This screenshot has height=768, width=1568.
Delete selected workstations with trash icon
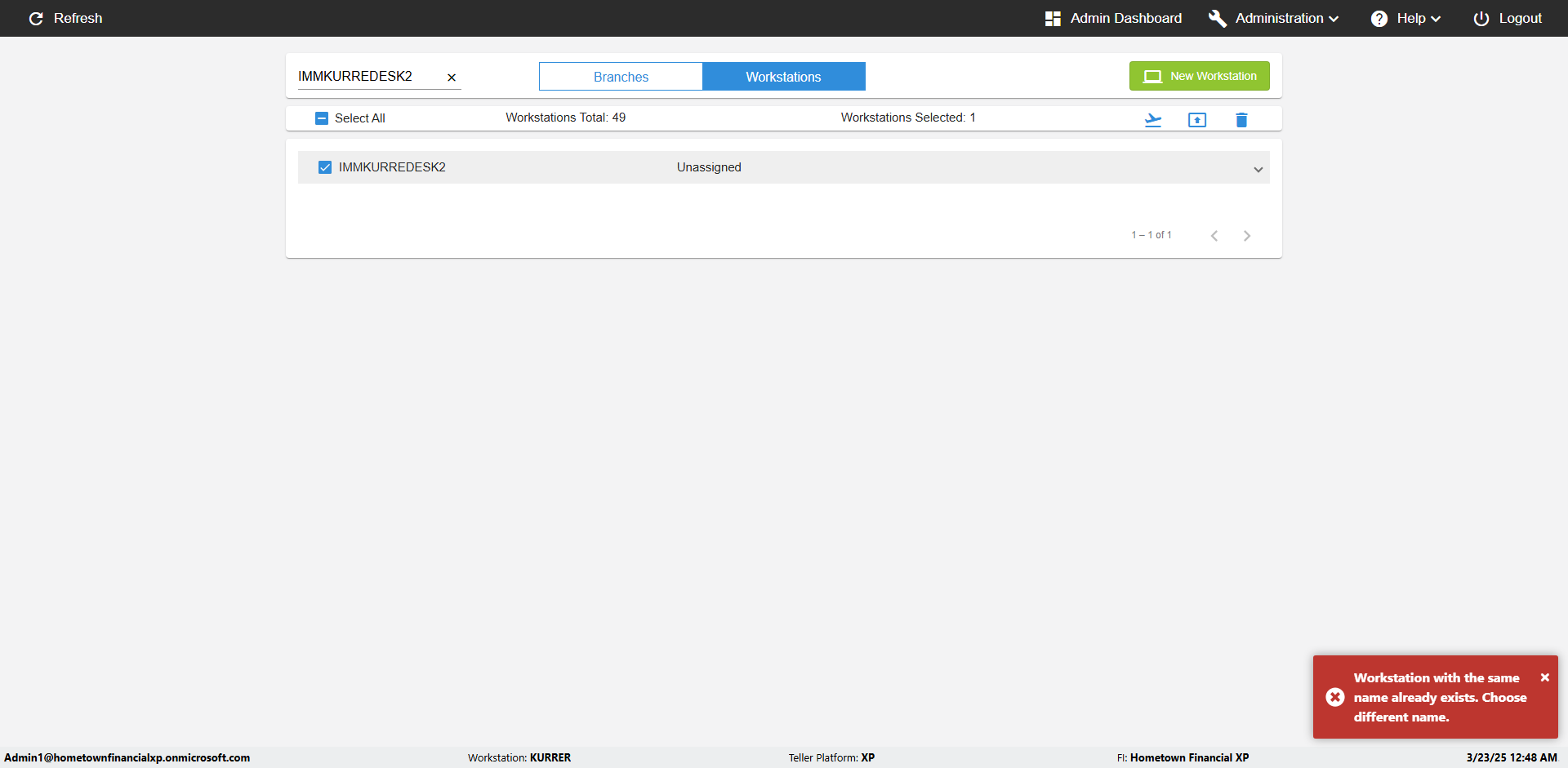coord(1241,120)
